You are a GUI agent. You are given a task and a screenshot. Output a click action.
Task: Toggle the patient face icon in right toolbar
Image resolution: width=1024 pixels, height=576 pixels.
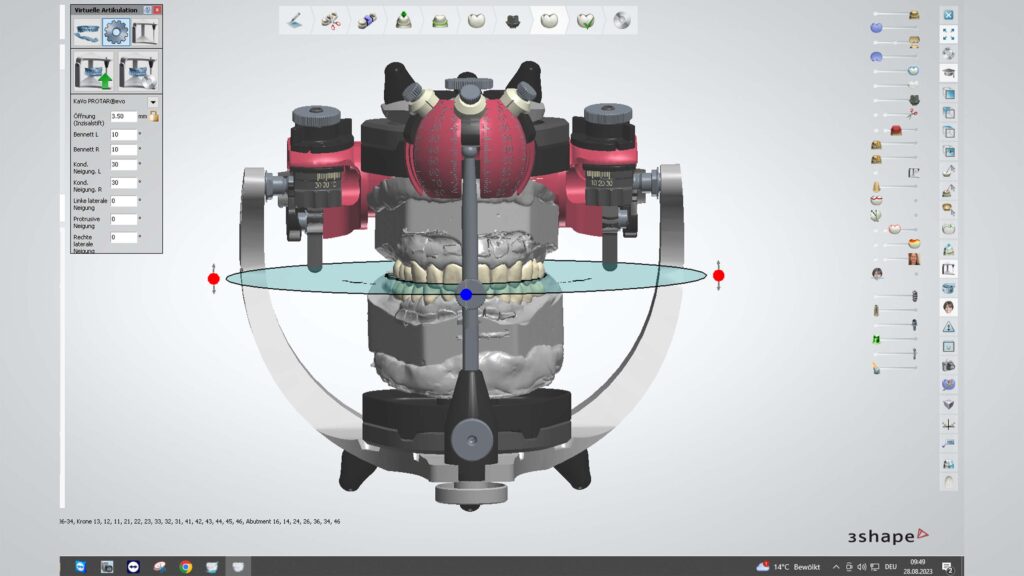[948, 307]
